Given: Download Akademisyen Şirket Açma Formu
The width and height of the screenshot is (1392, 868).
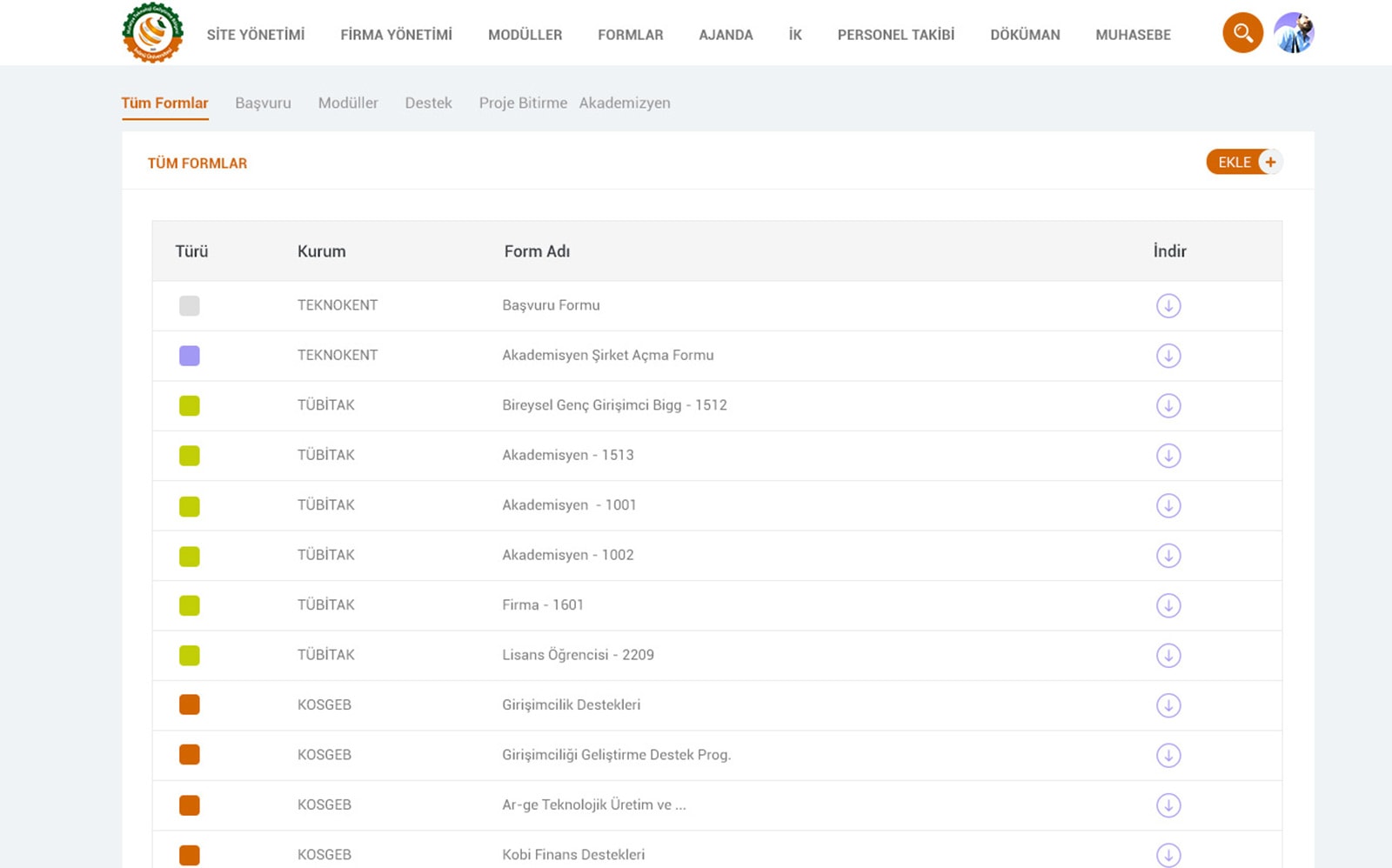Looking at the screenshot, I should [1168, 356].
